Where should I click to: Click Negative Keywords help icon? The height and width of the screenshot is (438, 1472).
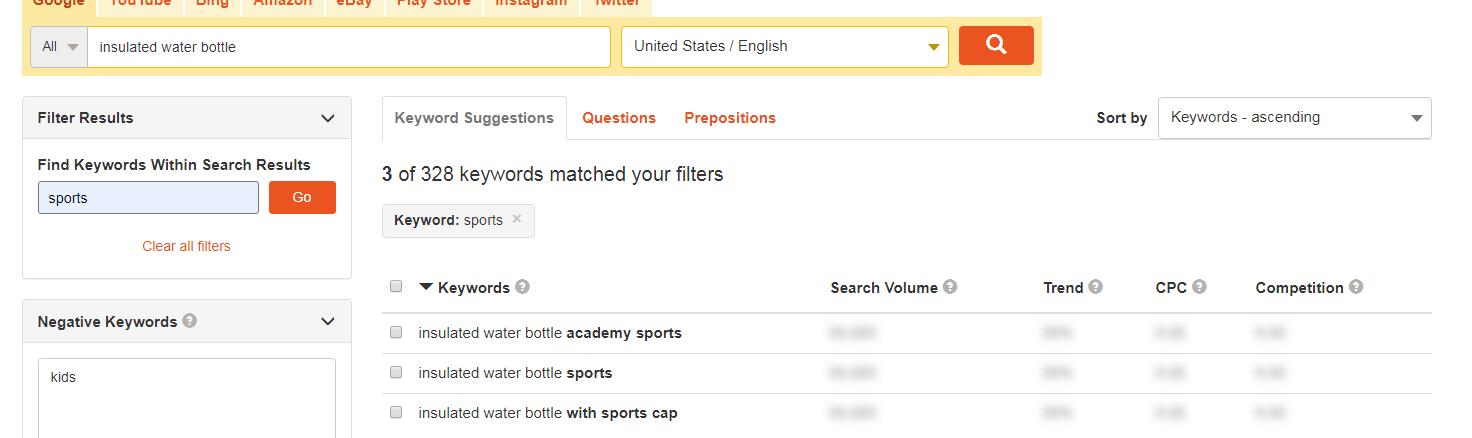click(x=190, y=321)
